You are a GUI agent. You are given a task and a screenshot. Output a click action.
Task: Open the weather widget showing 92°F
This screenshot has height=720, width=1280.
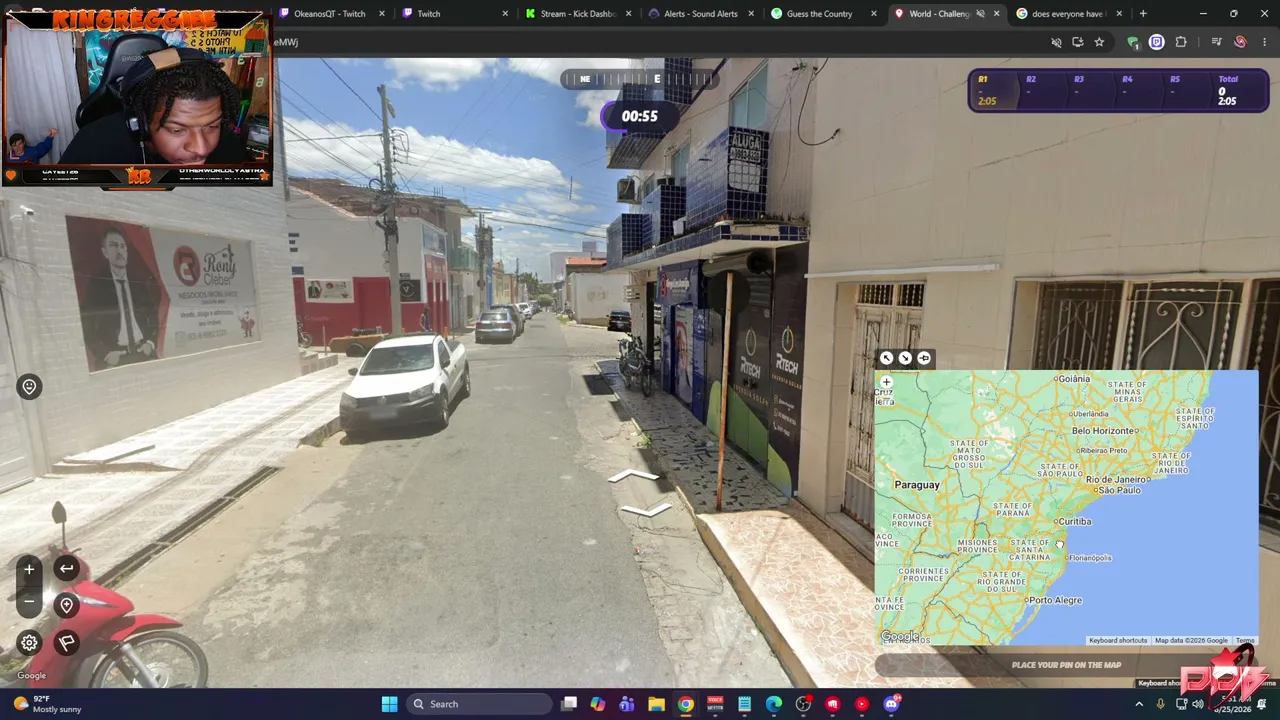click(x=45, y=704)
